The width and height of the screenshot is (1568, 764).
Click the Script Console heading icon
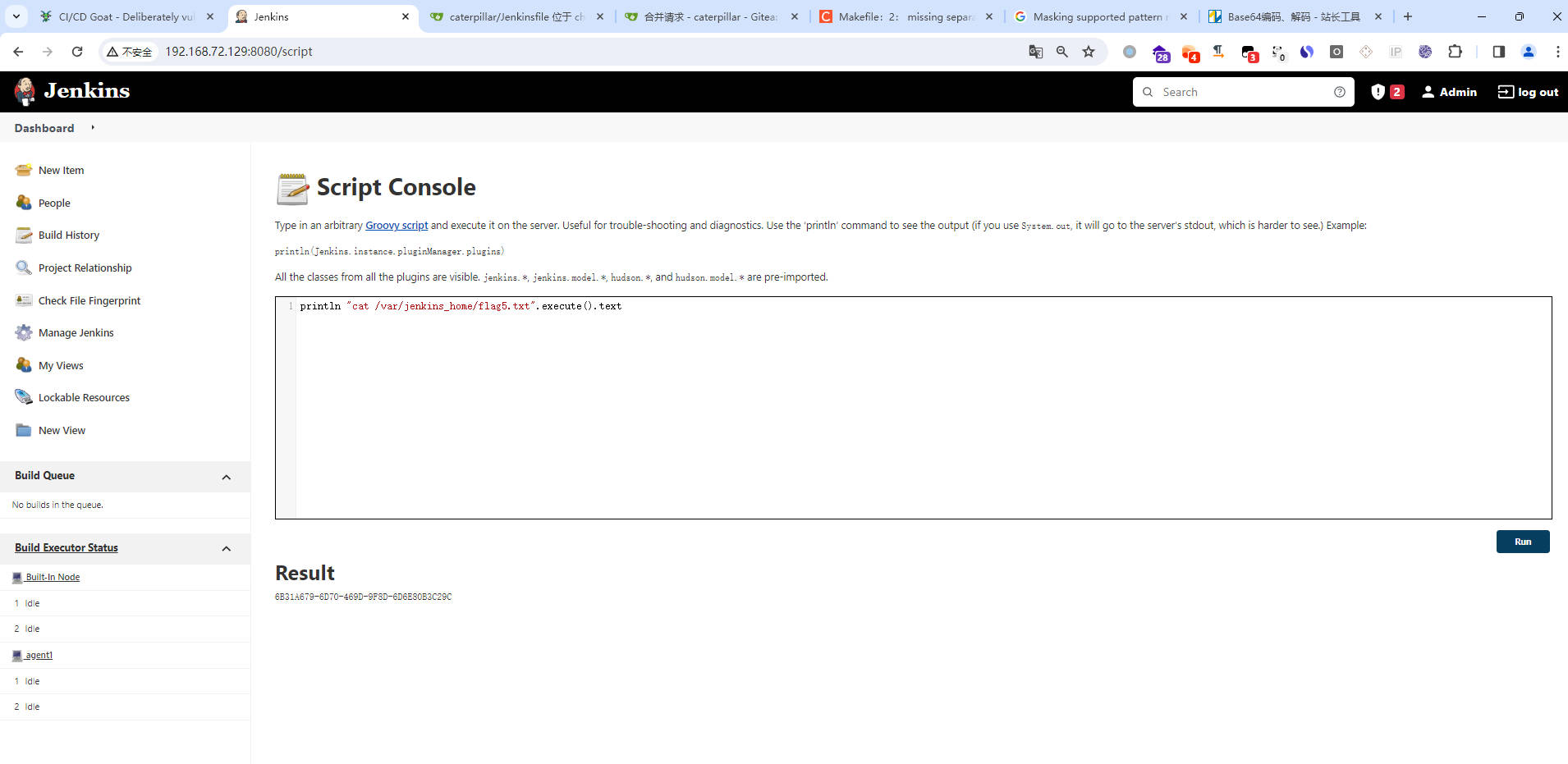[292, 189]
